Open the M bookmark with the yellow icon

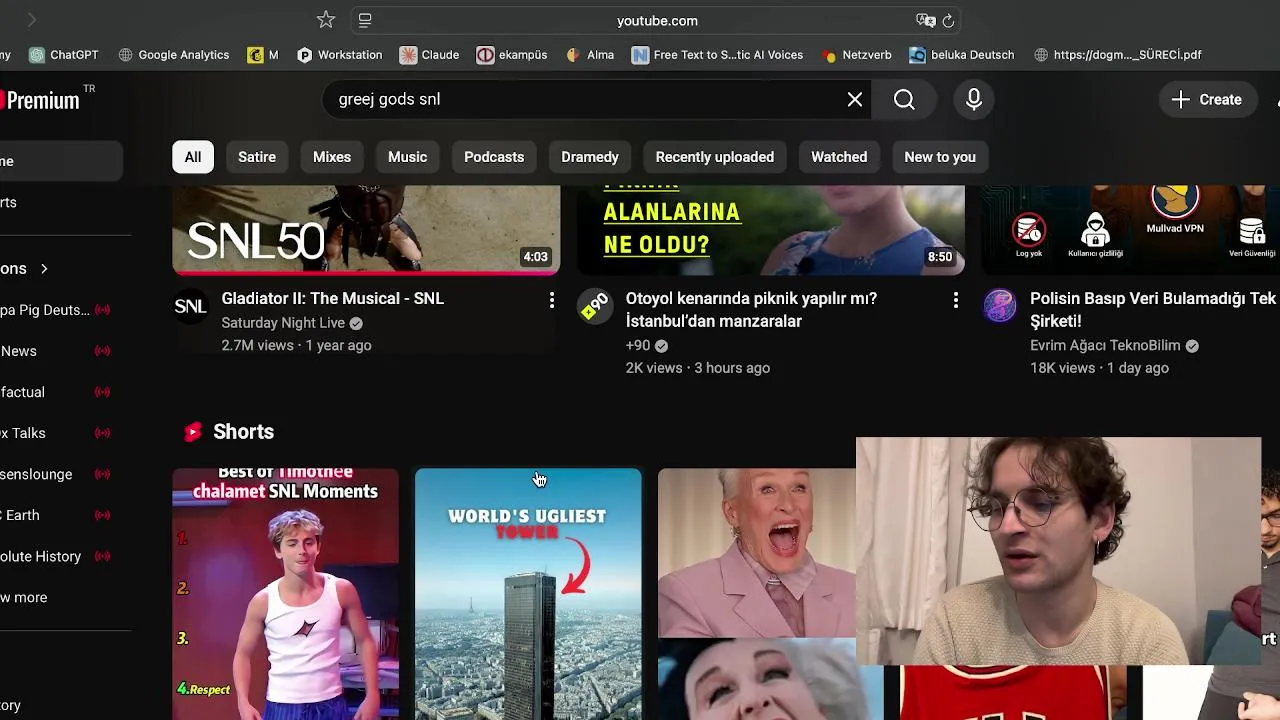click(x=263, y=55)
